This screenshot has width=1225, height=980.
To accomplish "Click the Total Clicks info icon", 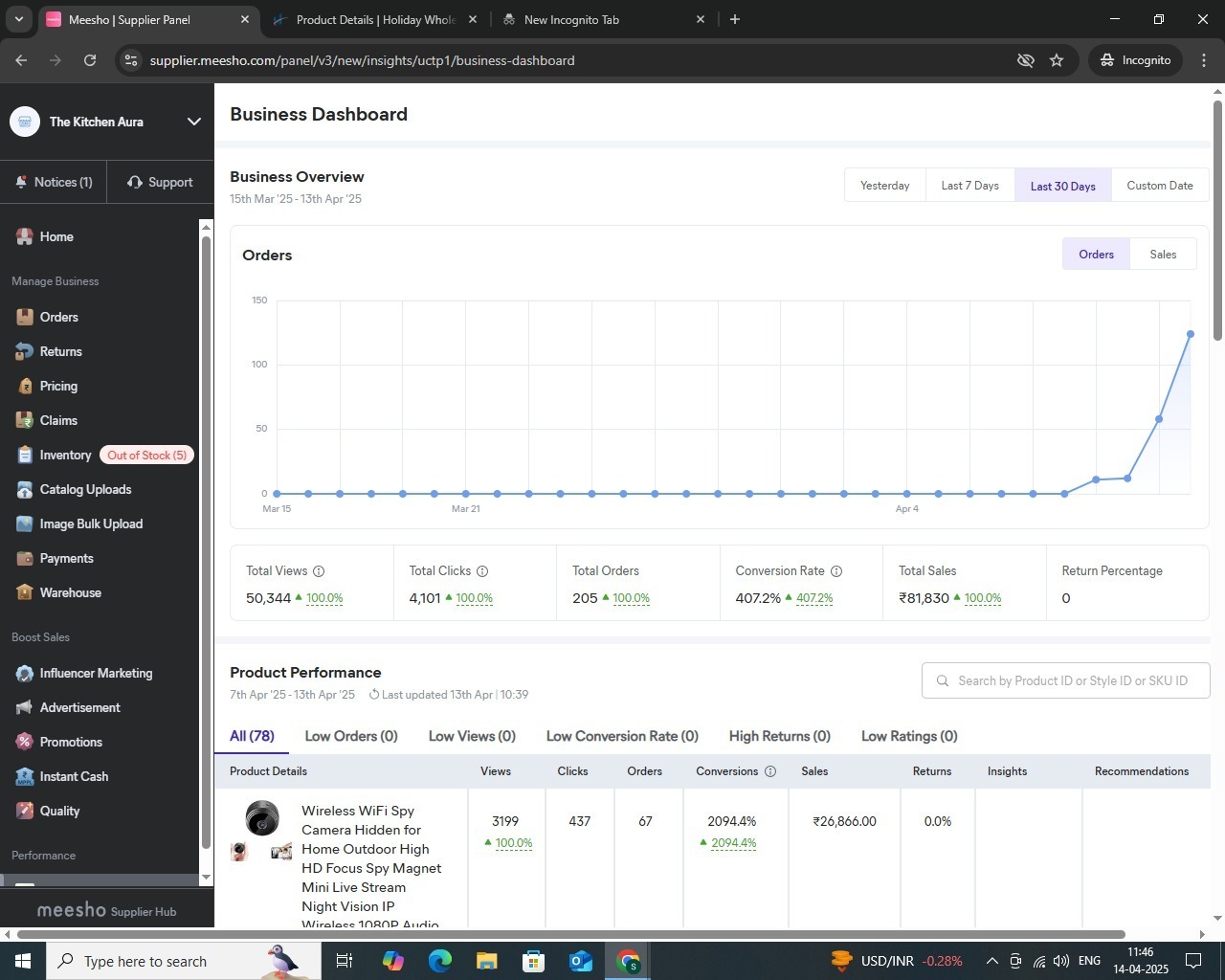I will [x=482, y=571].
